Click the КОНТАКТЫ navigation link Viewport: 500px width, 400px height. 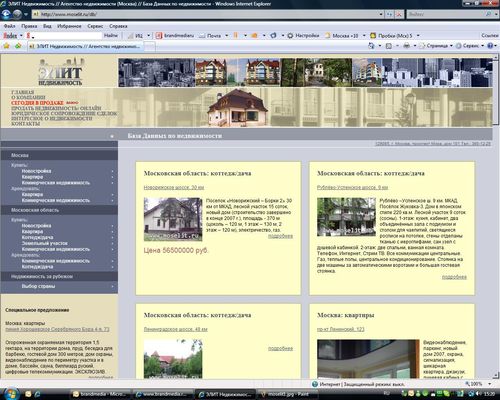26,124
